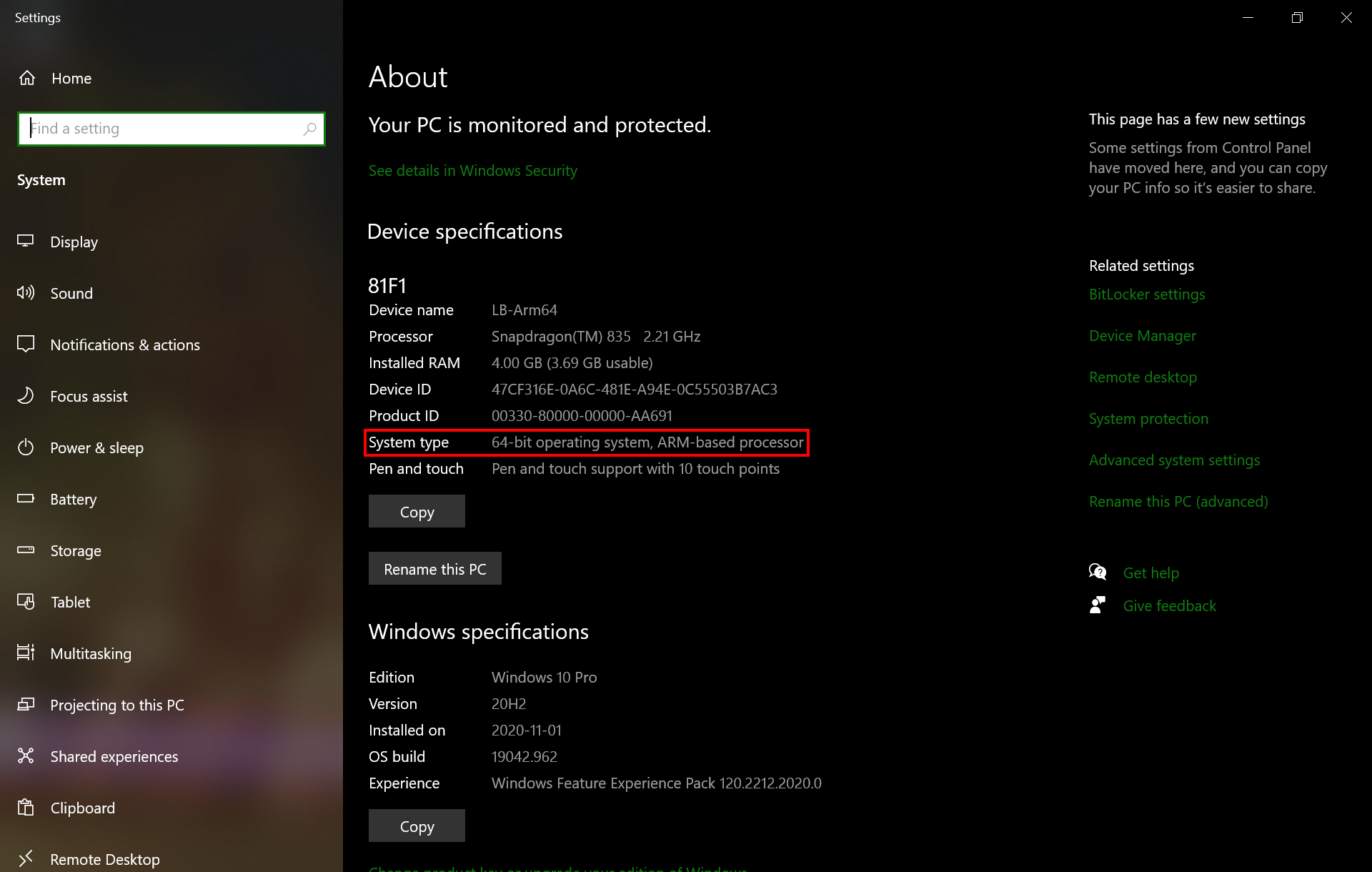Click the Storage drive icon

pyautogui.click(x=26, y=550)
